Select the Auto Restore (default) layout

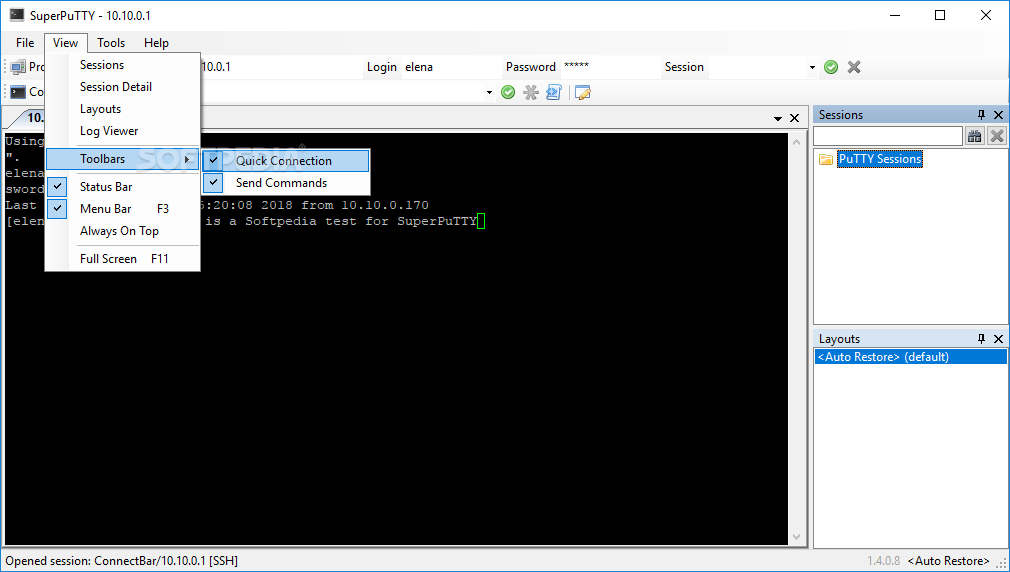(x=910, y=357)
